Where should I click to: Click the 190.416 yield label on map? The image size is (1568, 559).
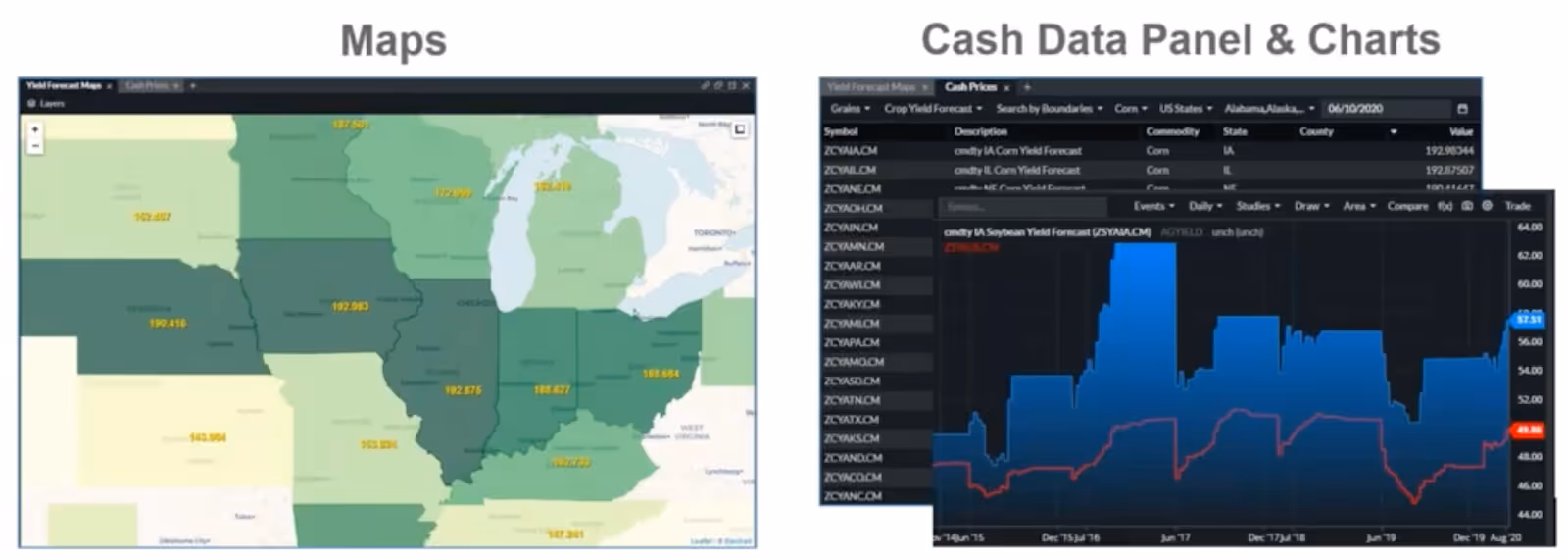pos(167,323)
